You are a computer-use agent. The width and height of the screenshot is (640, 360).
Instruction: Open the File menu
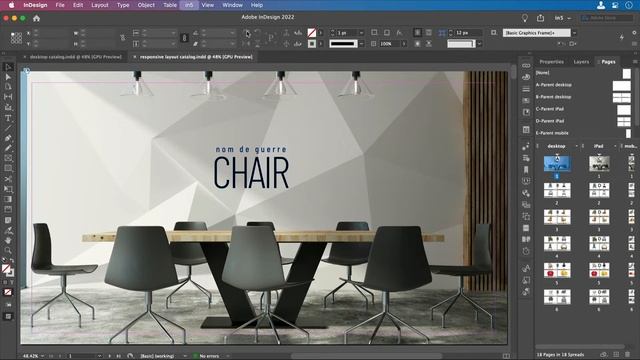coord(60,5)
